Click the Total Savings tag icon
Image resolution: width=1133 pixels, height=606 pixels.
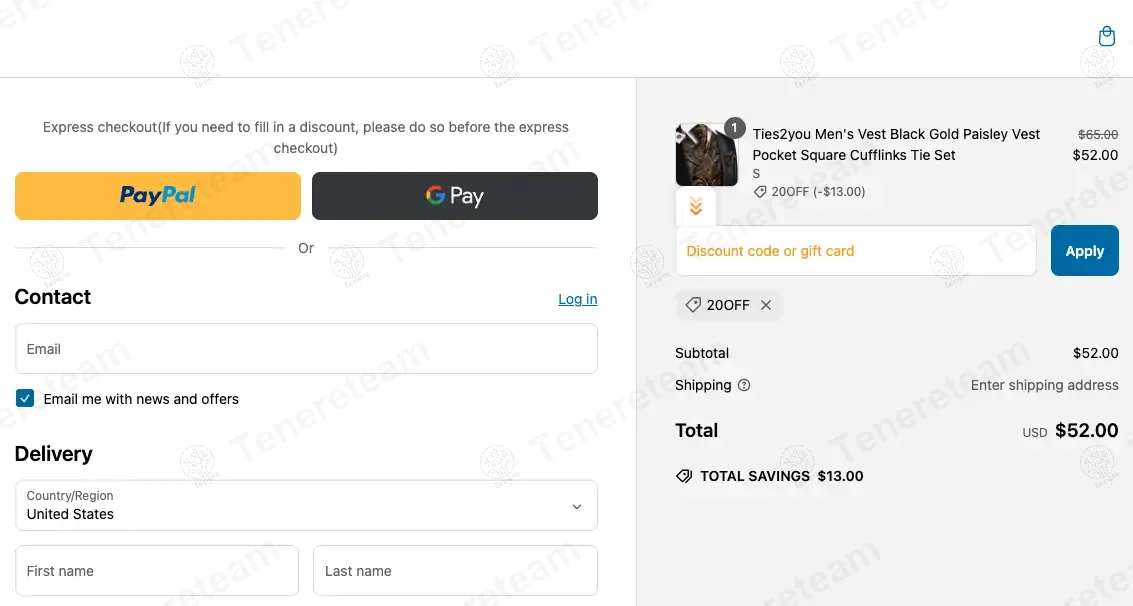pyautogui.click(x=684, y=476)
